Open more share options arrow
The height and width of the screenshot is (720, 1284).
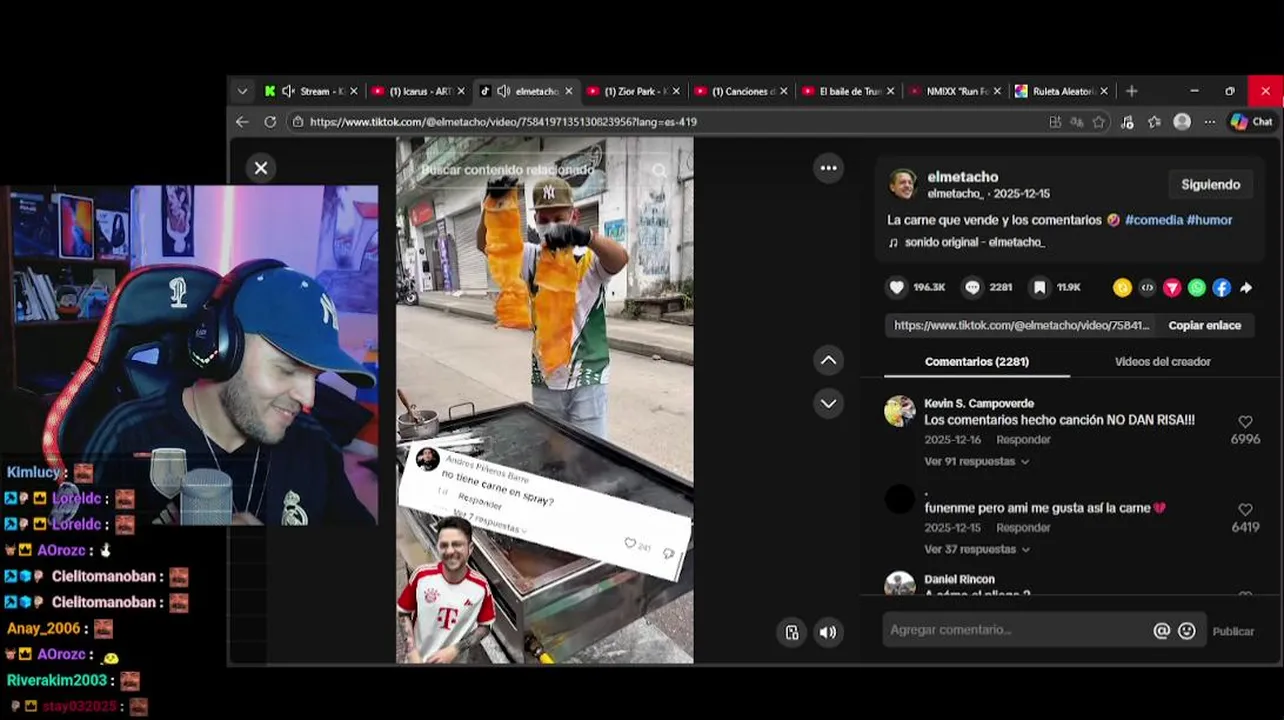[x=1246, y=288]
